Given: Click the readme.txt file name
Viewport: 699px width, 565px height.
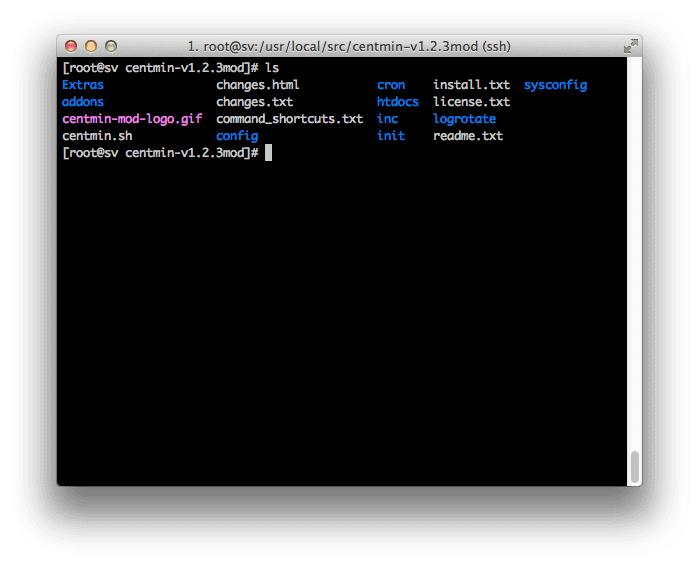Looking at the screenshot, I should [x=468, y=136].
